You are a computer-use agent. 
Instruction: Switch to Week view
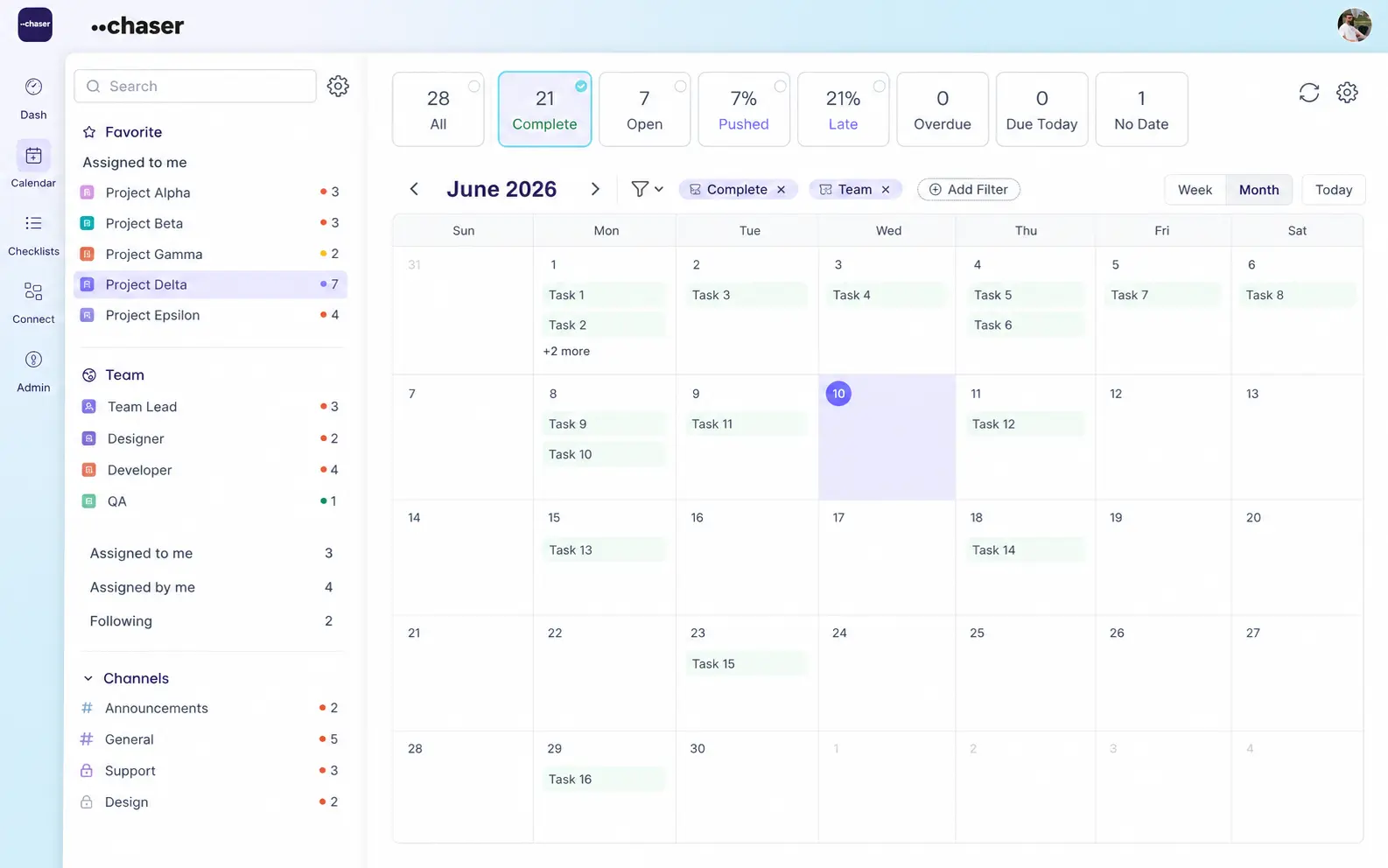[1195, 190]
